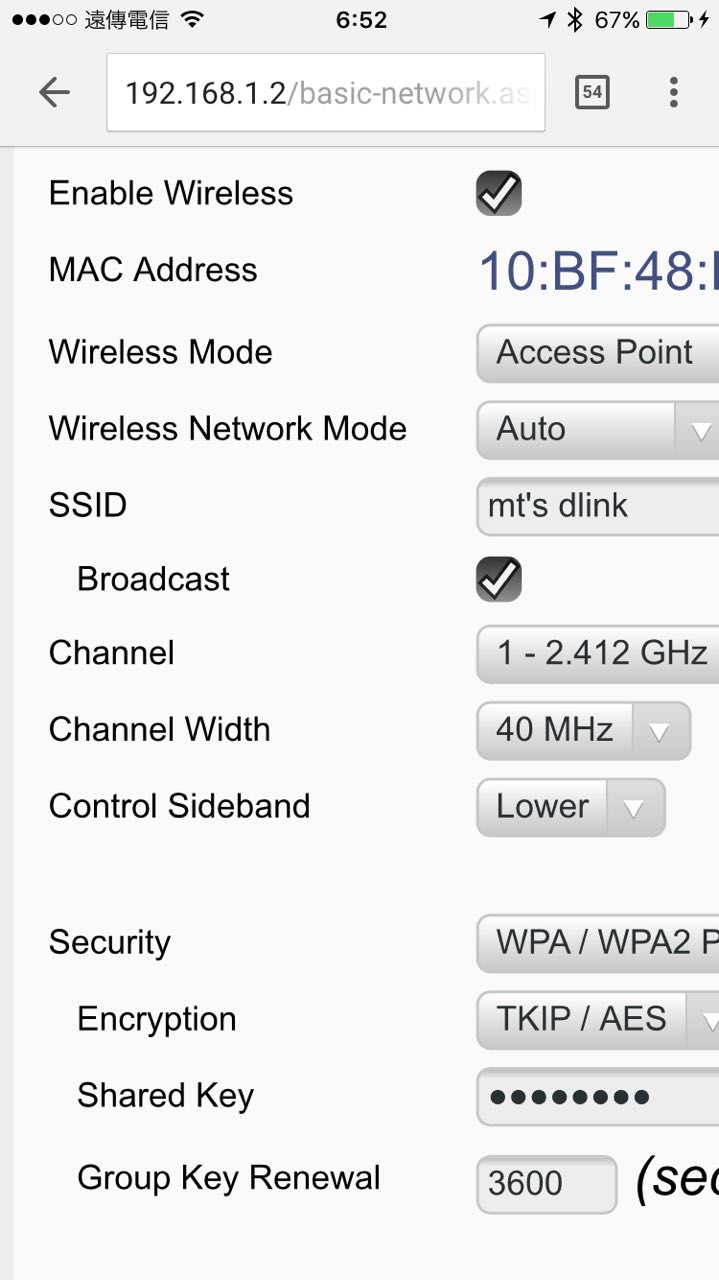
Task: Open the tab switcher showing 54 tabs
Action: (x=592, y=93)
